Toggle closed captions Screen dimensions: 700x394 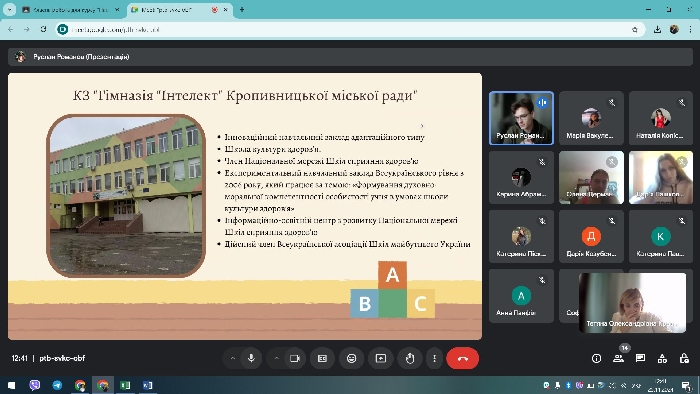coord(322,358)
